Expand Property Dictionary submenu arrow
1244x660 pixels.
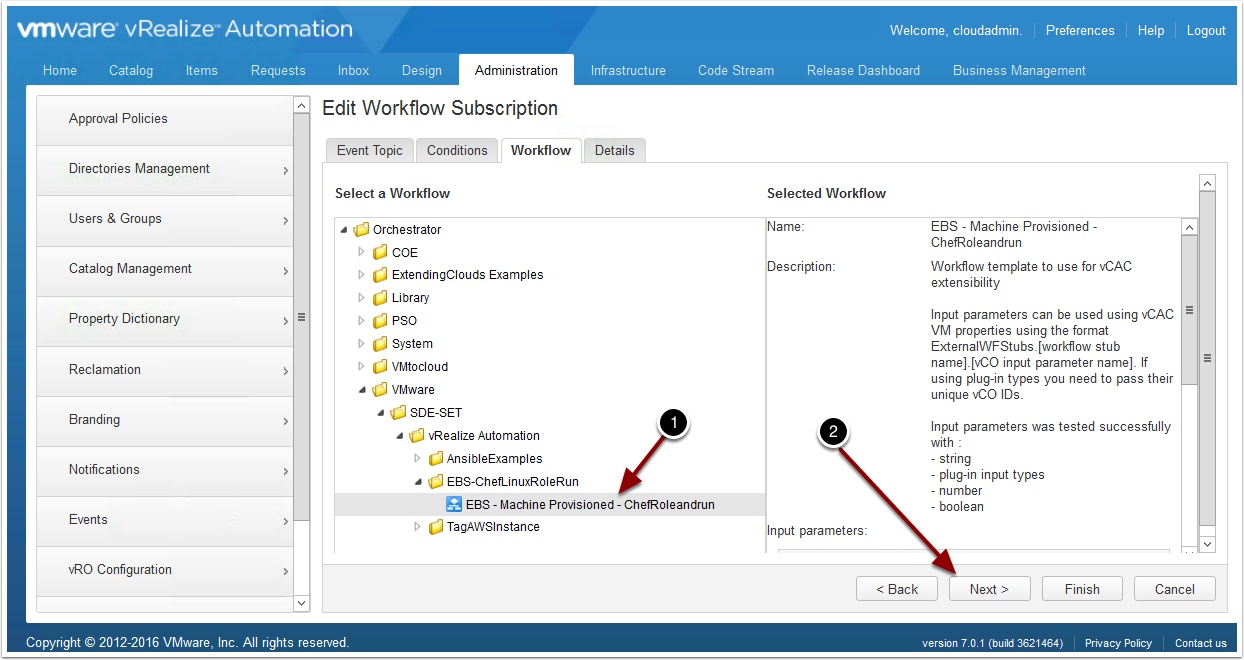(x=285, y=321)
